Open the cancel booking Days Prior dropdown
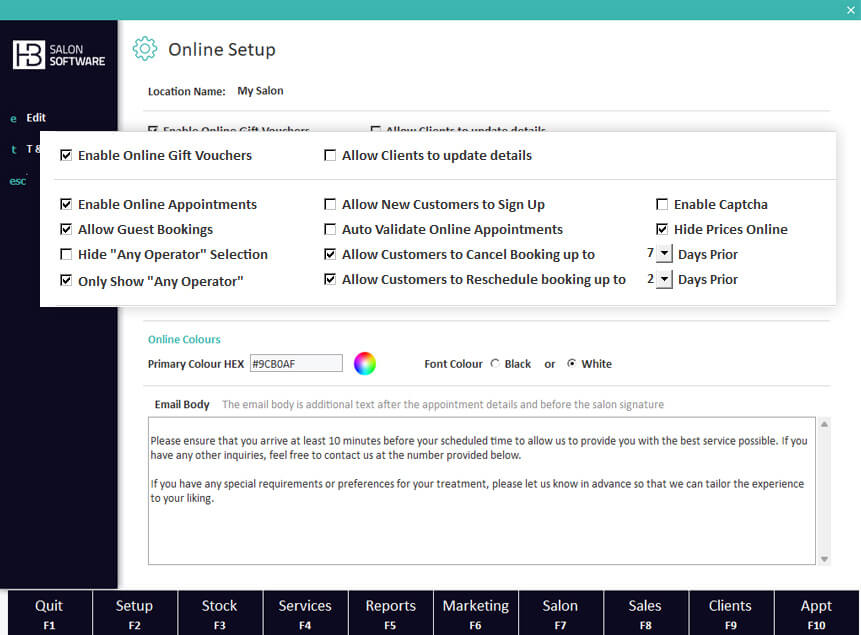The height and width of the screenshot is (635, 861). coord(664,255)
